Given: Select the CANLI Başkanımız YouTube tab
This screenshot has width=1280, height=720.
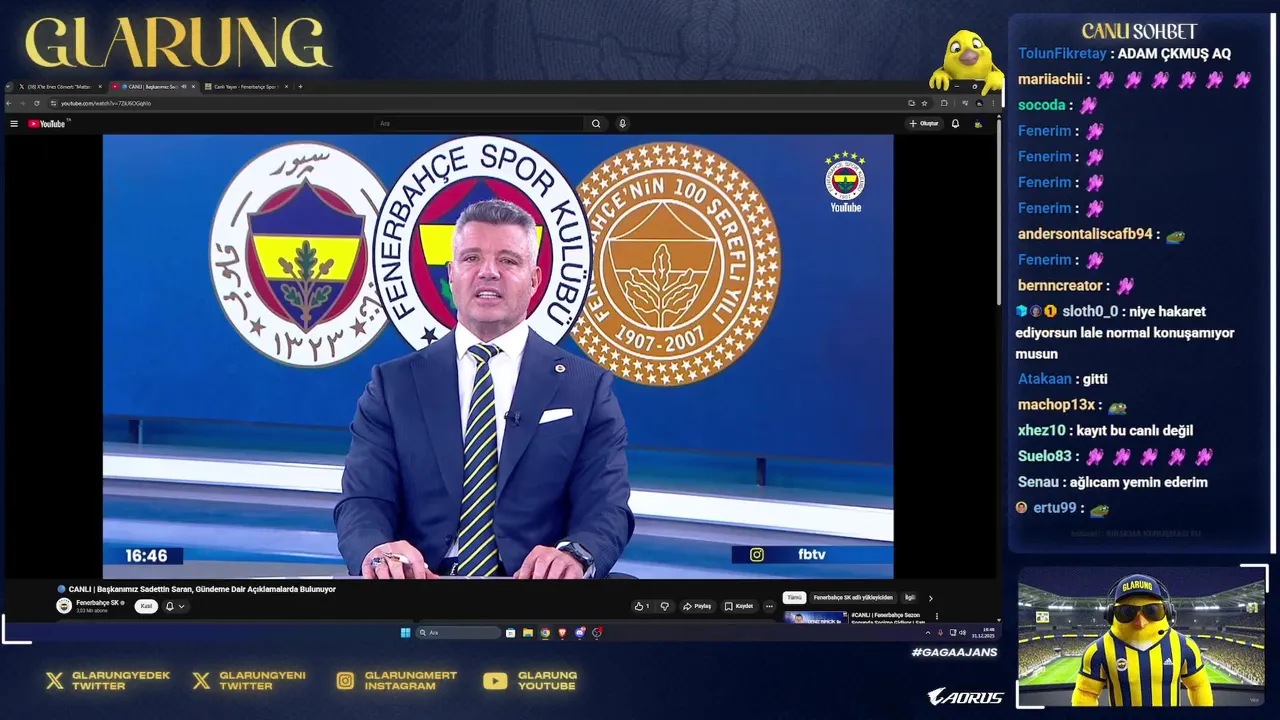Looking at the screenshot, I should point(154,87).
